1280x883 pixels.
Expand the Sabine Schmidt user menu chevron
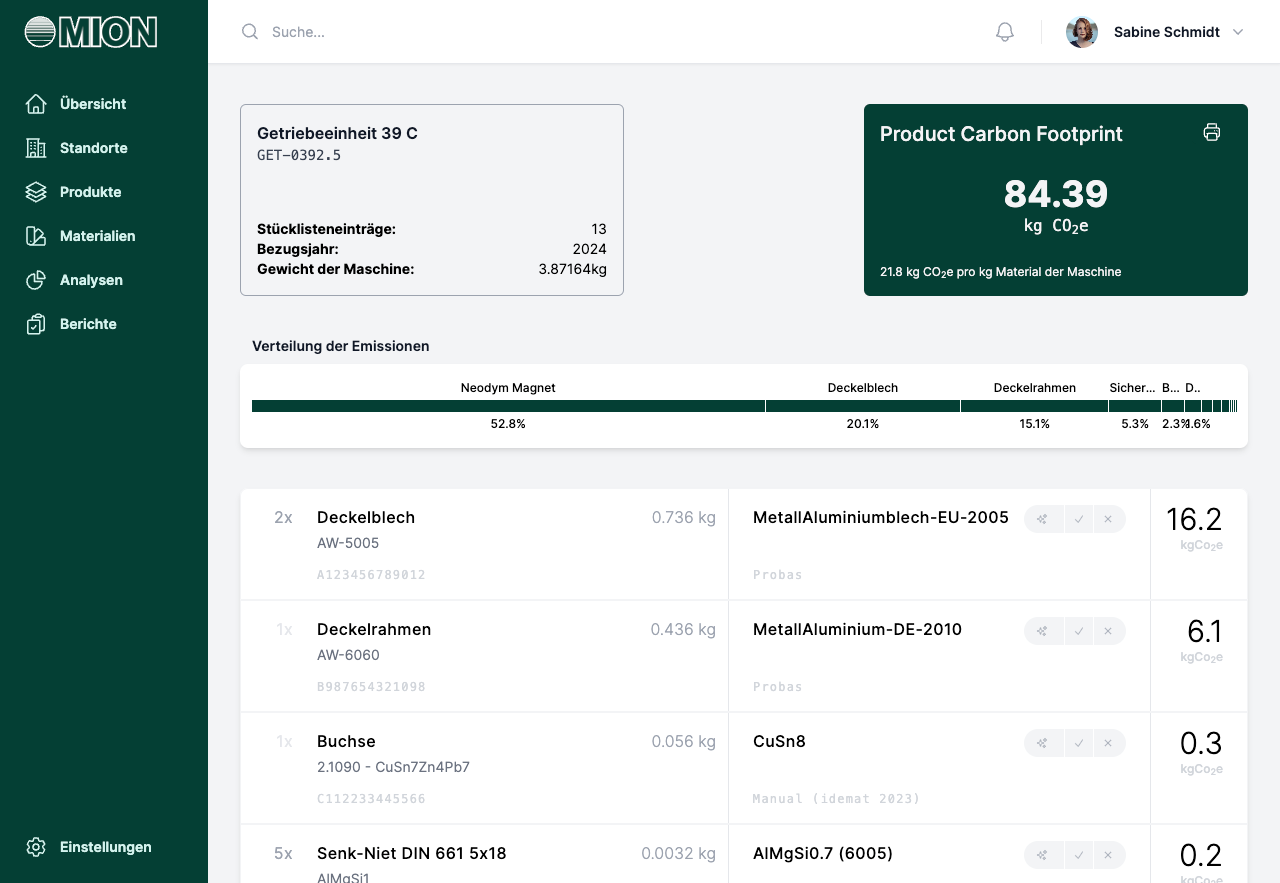pyautogui.click(x=1238, y=32)
